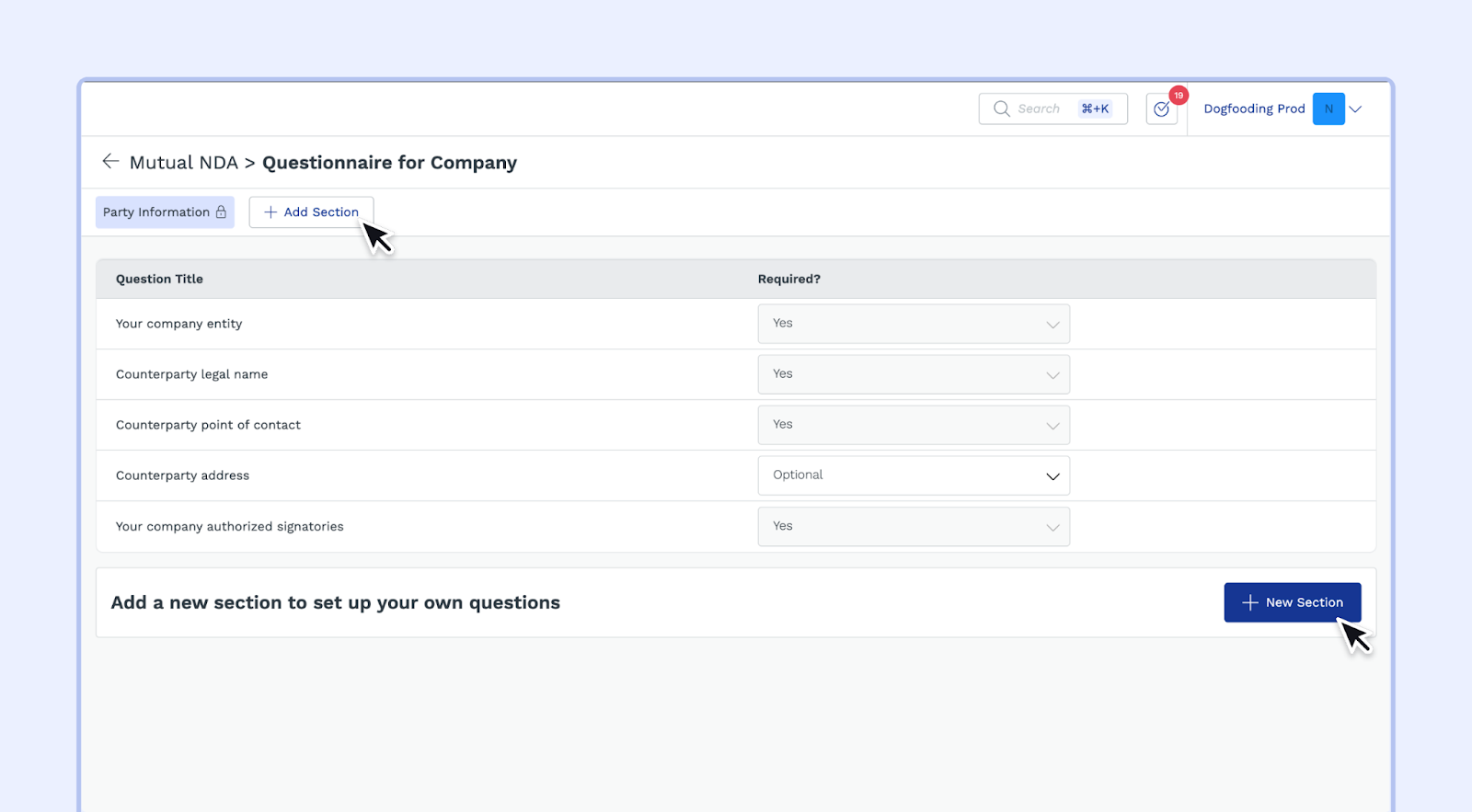
Task: Open Optional dropdown for Counterparty address
Action: point(914,475)
